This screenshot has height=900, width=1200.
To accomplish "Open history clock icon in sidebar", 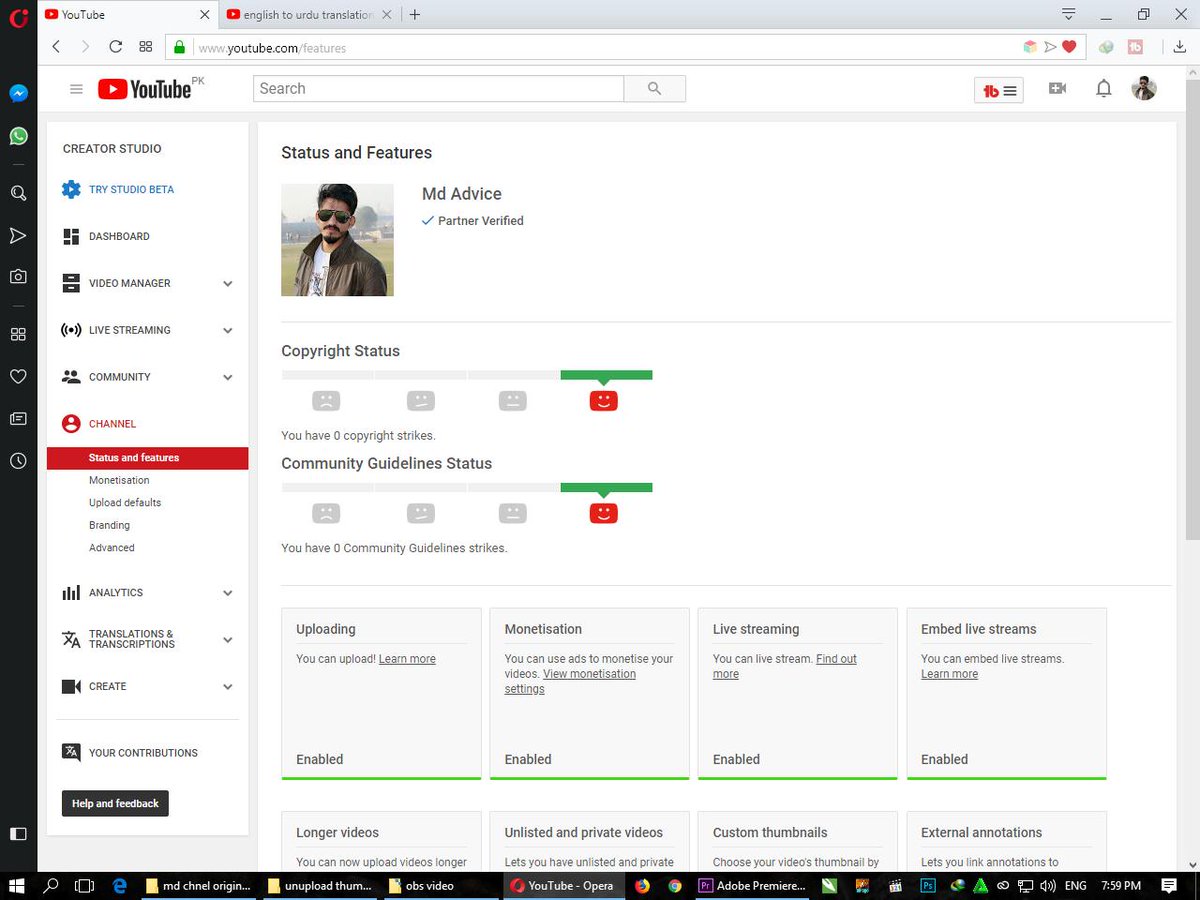I will (x=18, y=461).
